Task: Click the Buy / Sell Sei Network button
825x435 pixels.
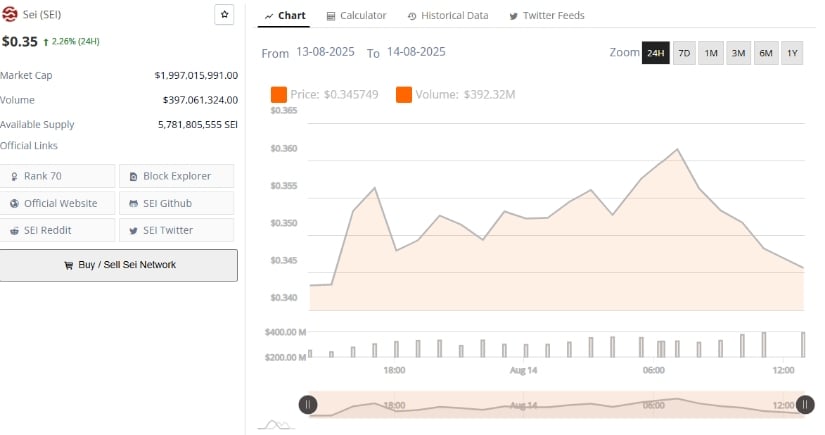Action: [119, 265]
